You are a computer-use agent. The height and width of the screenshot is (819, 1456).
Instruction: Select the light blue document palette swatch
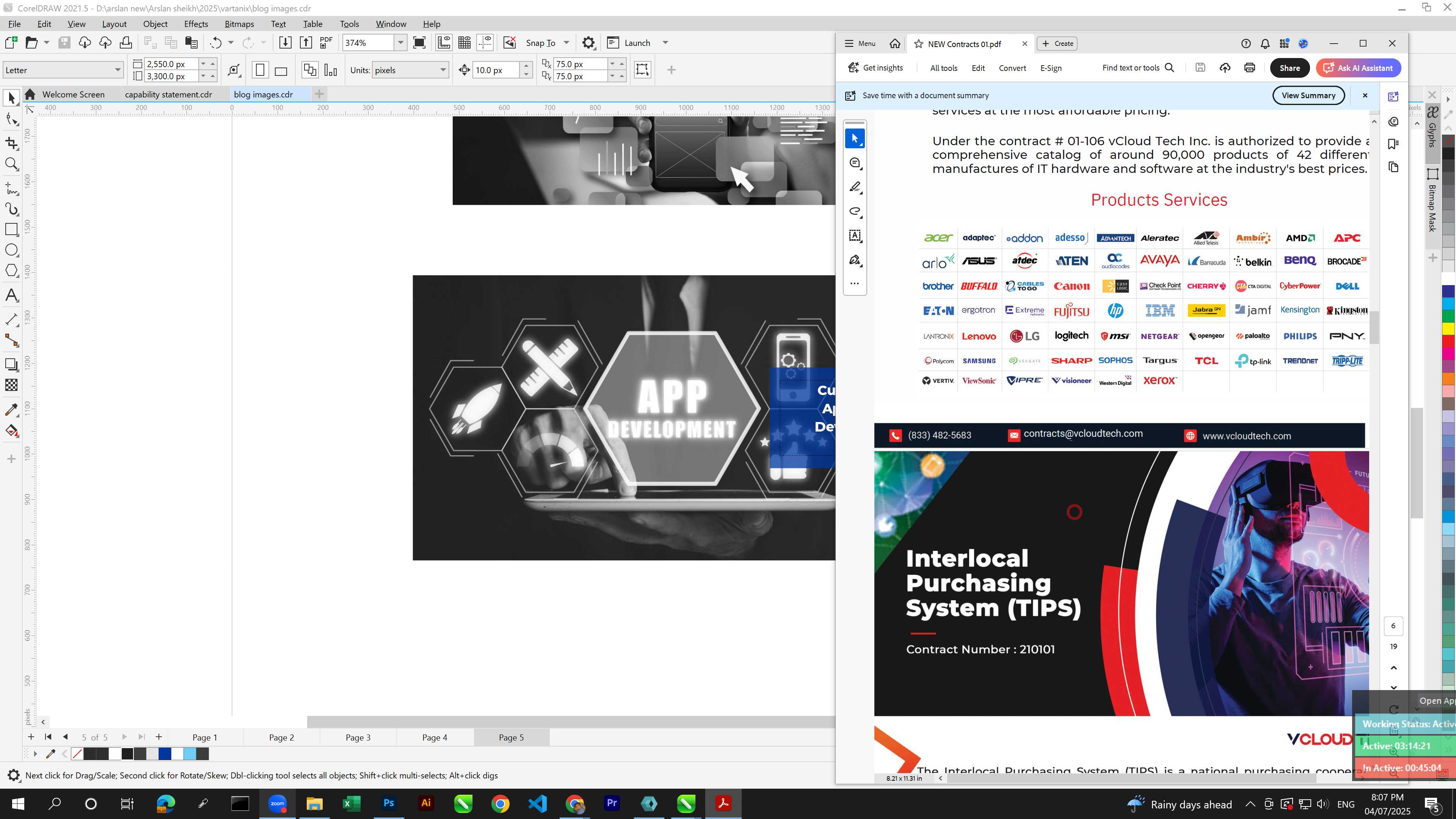point(190,753)
